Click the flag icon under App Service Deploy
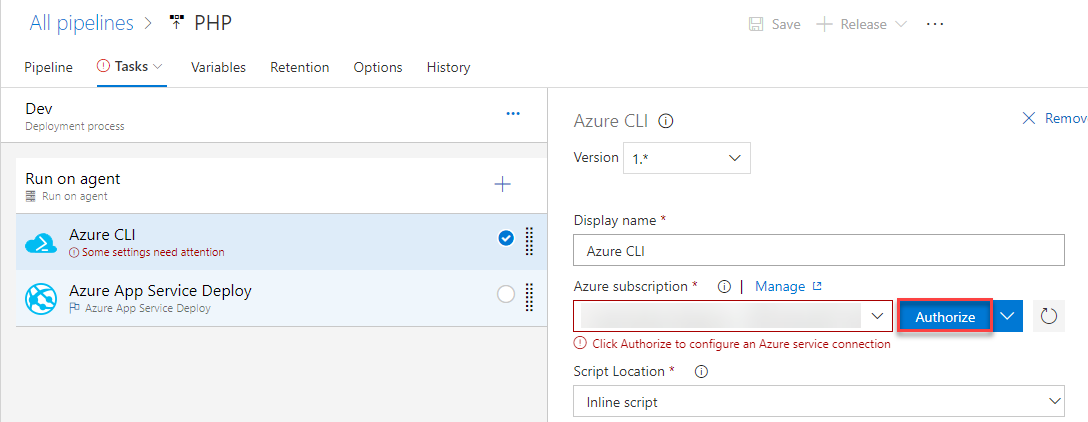Image resolution: width=1088 pixels, height=422 pixels. pyautogui.click(x=75, y=308)
